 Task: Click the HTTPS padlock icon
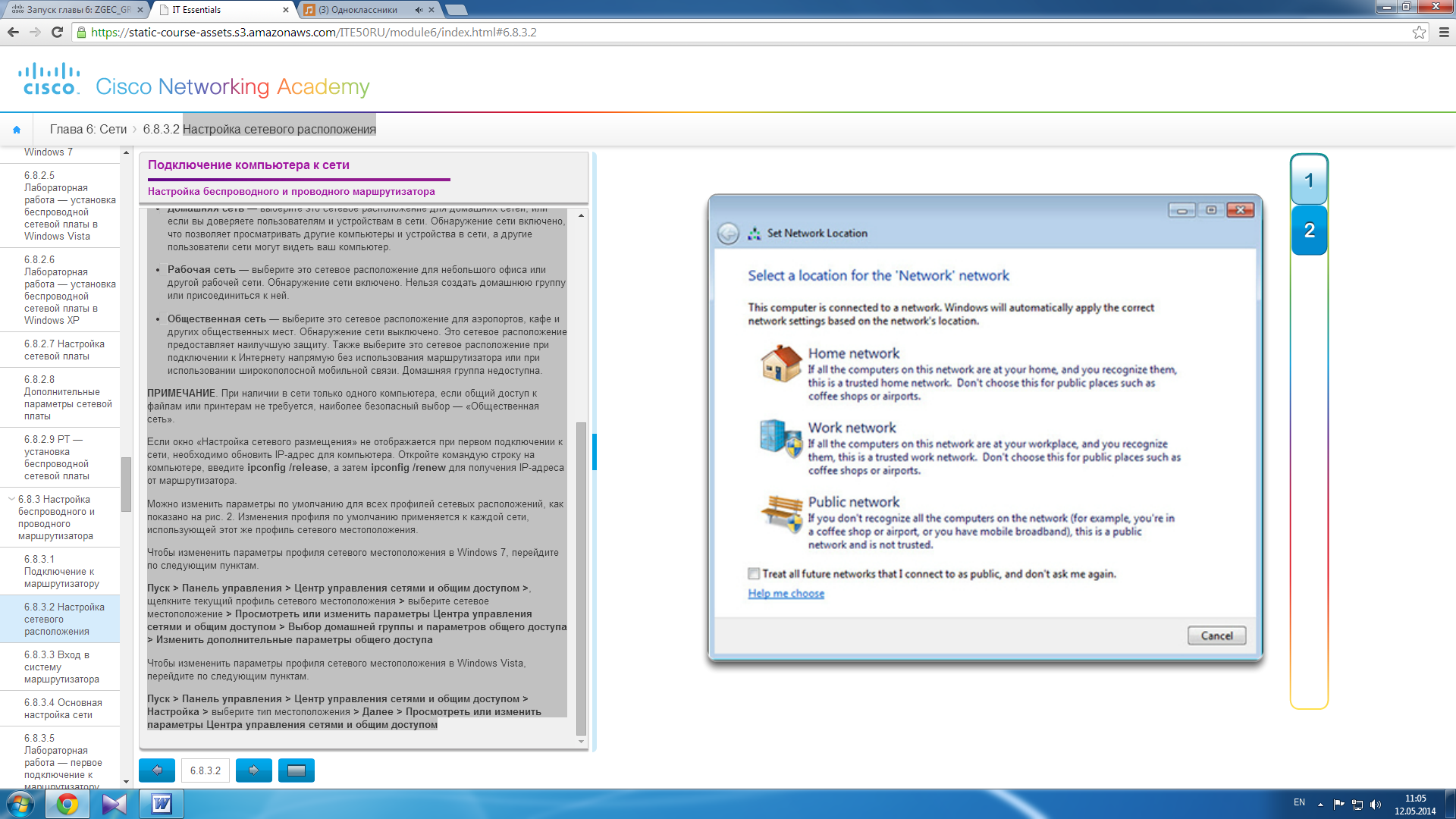click(81, 32)
